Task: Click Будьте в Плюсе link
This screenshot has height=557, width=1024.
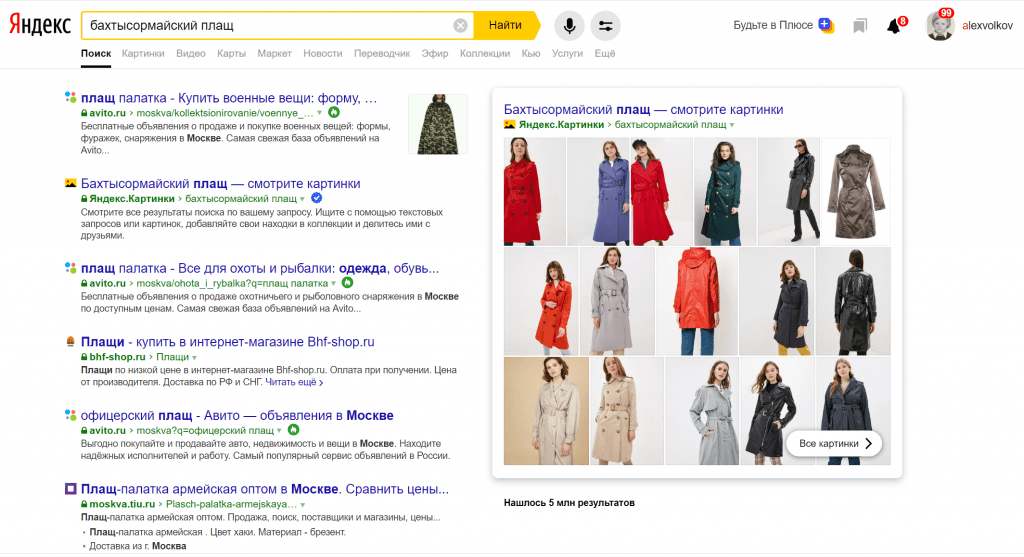Action: (x=773, y=25)
